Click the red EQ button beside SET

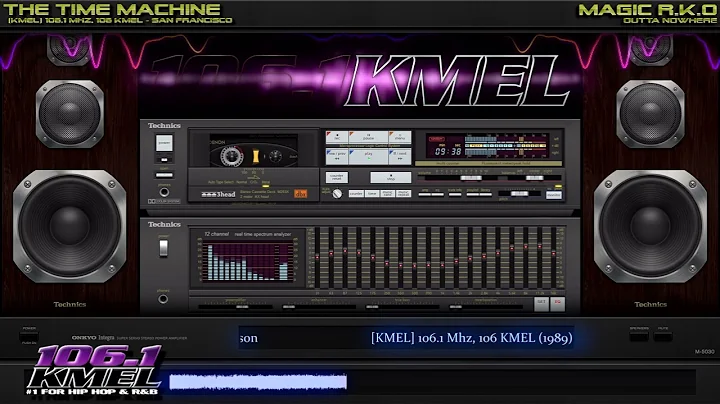[x=557, y=303]
